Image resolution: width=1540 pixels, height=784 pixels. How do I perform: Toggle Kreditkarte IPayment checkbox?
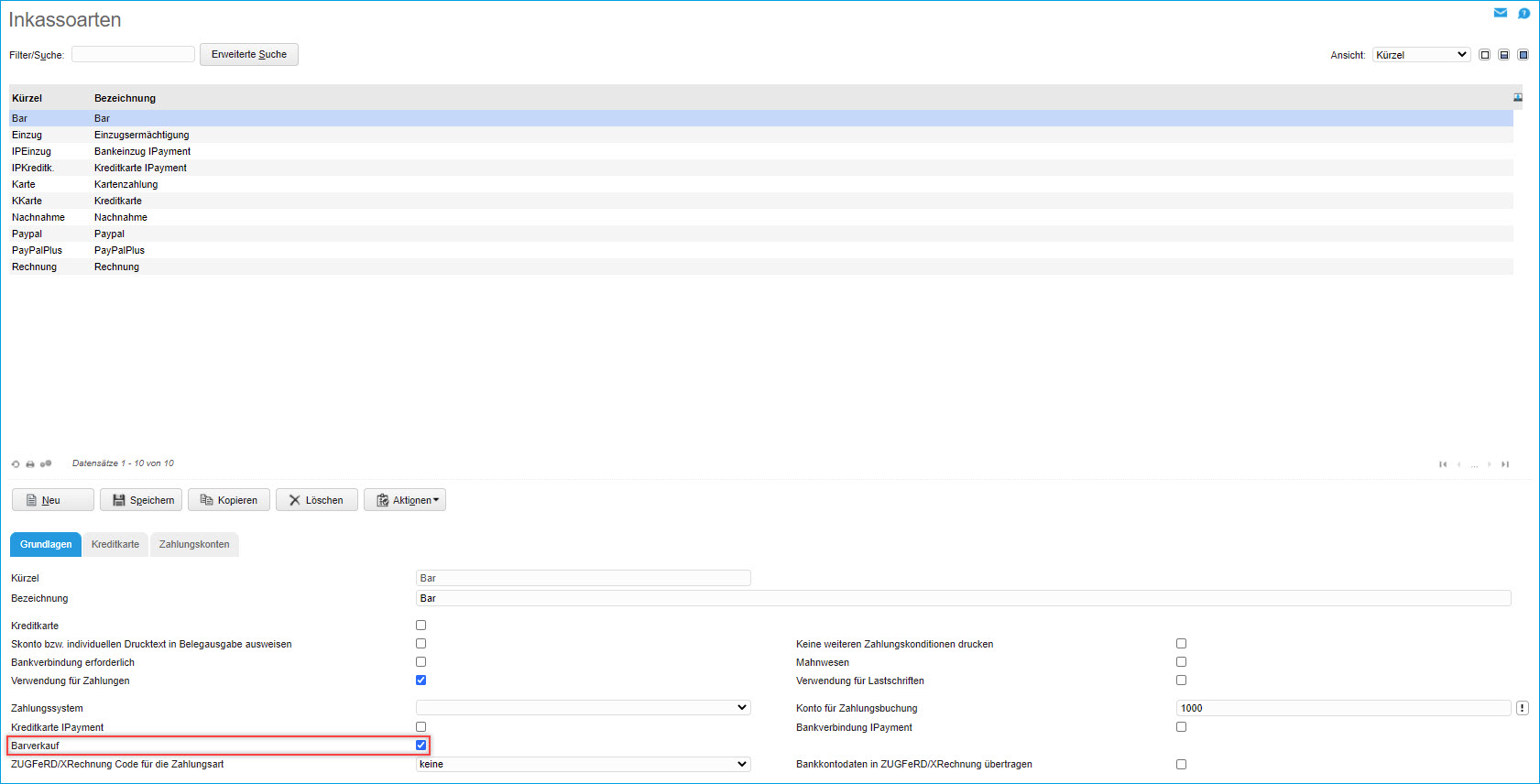pos(421,727)
